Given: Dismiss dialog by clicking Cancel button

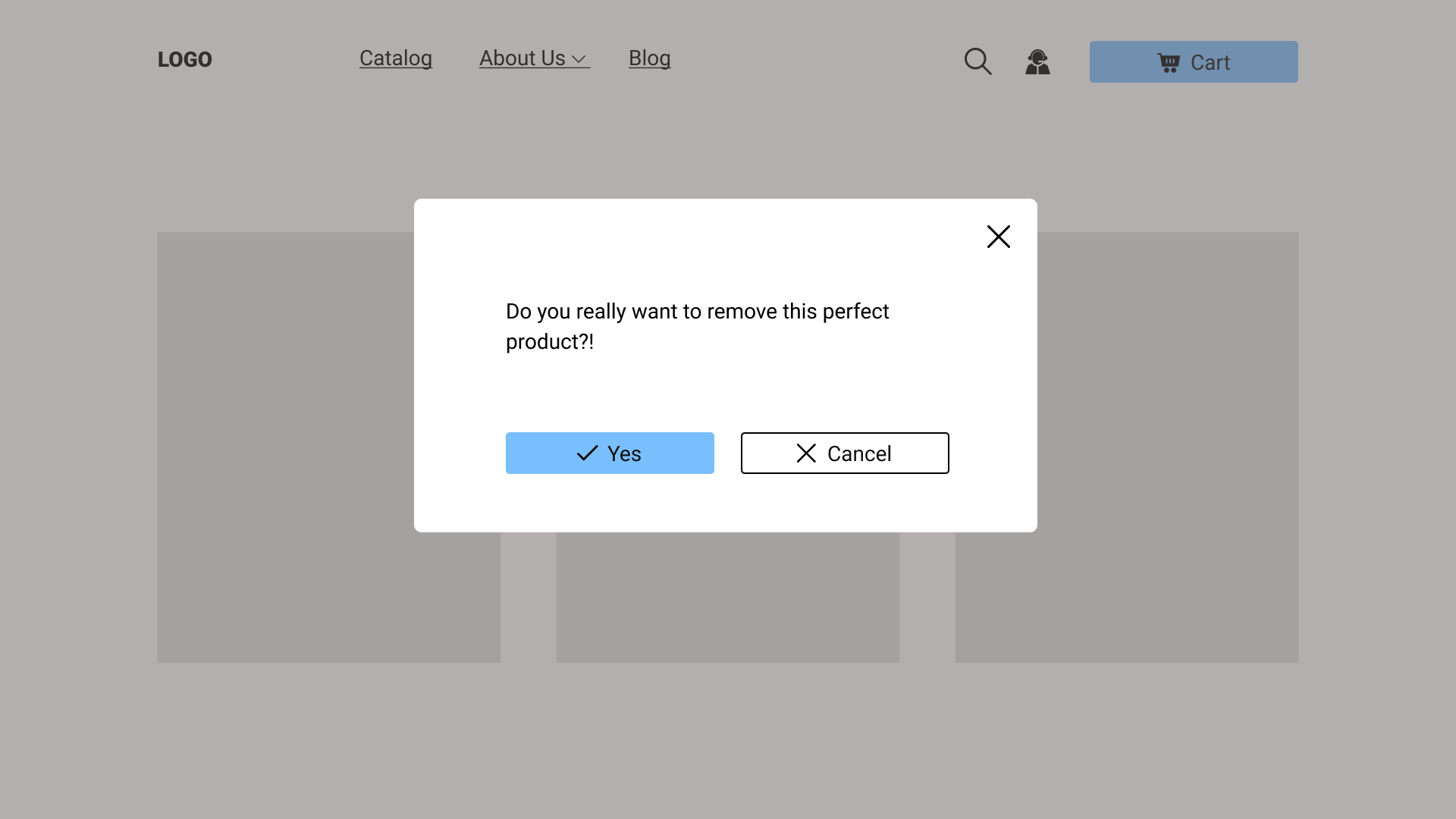Looking at the screenshot, I should 844,453.
